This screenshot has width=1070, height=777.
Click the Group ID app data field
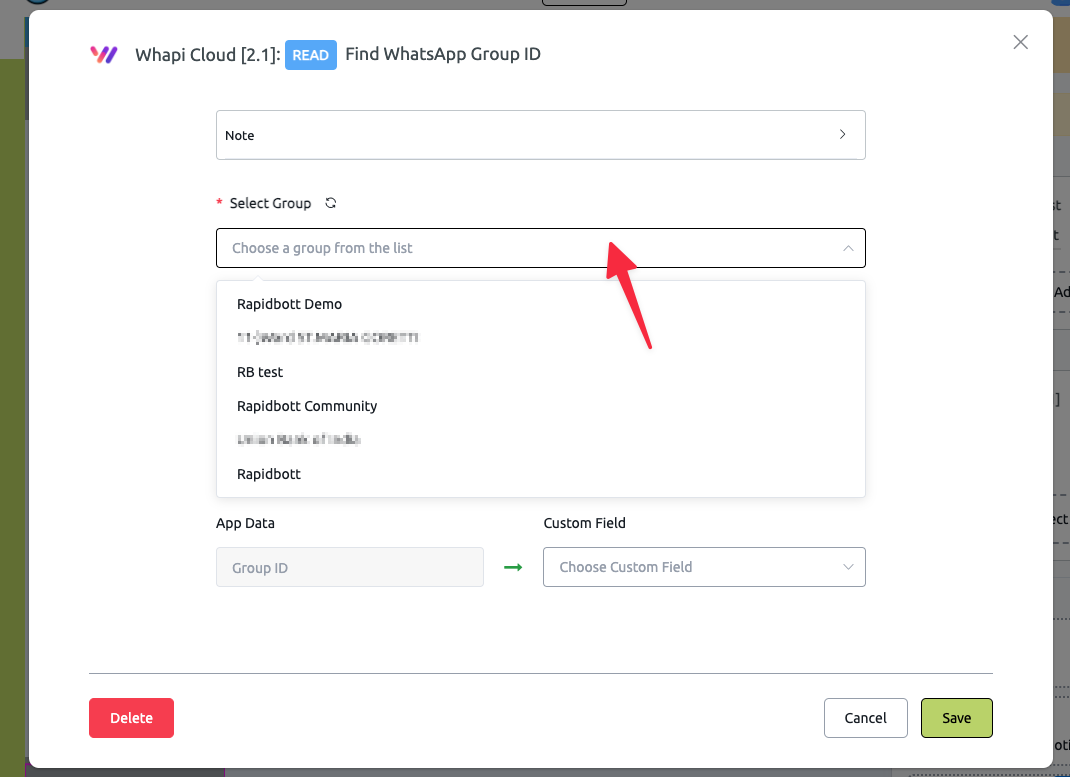[x=349, y=567]
